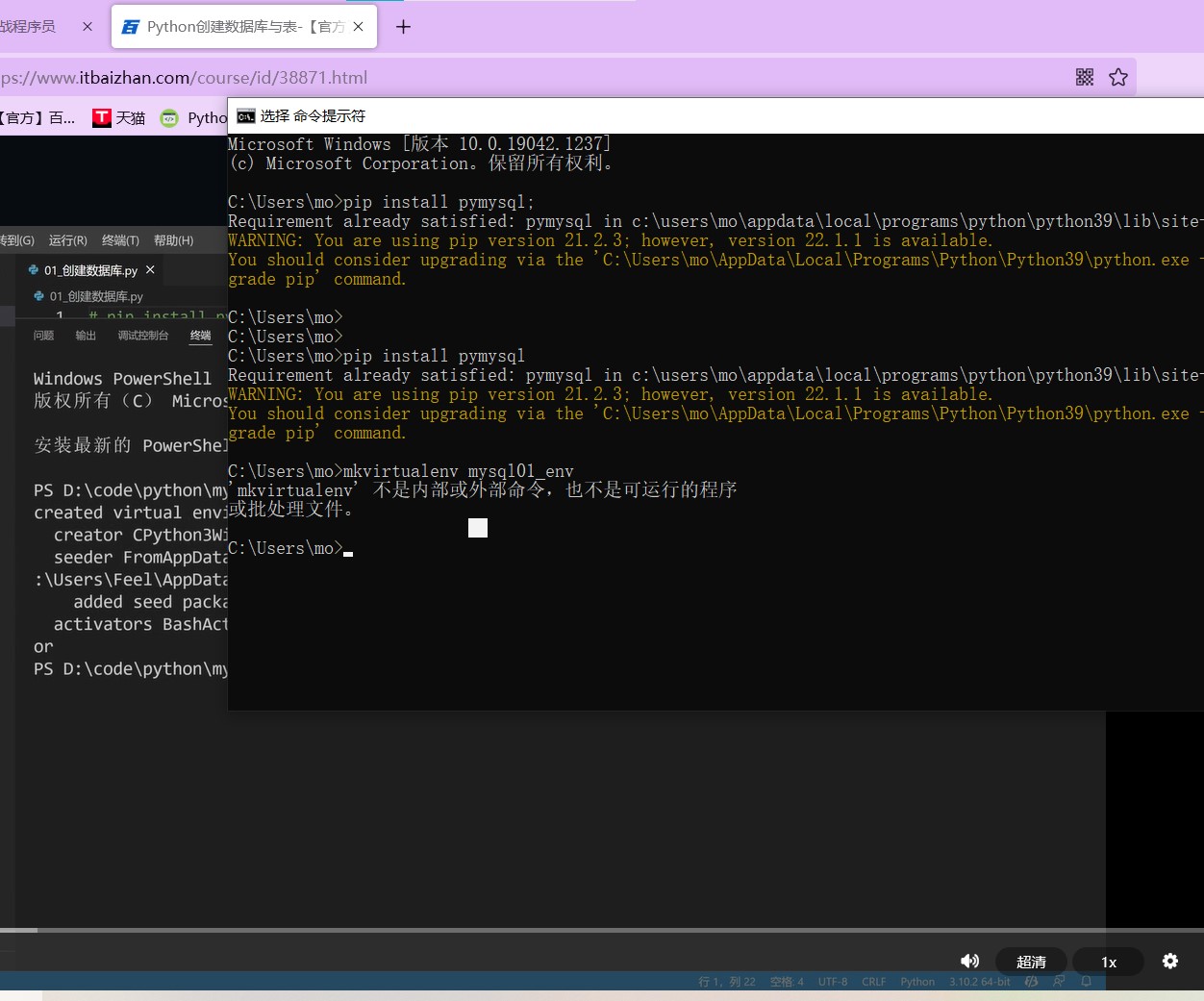Switch to the 终端 panel tab
Image resolution: width=1204 pixels, height=1001 pixels.
coord(200,336)
